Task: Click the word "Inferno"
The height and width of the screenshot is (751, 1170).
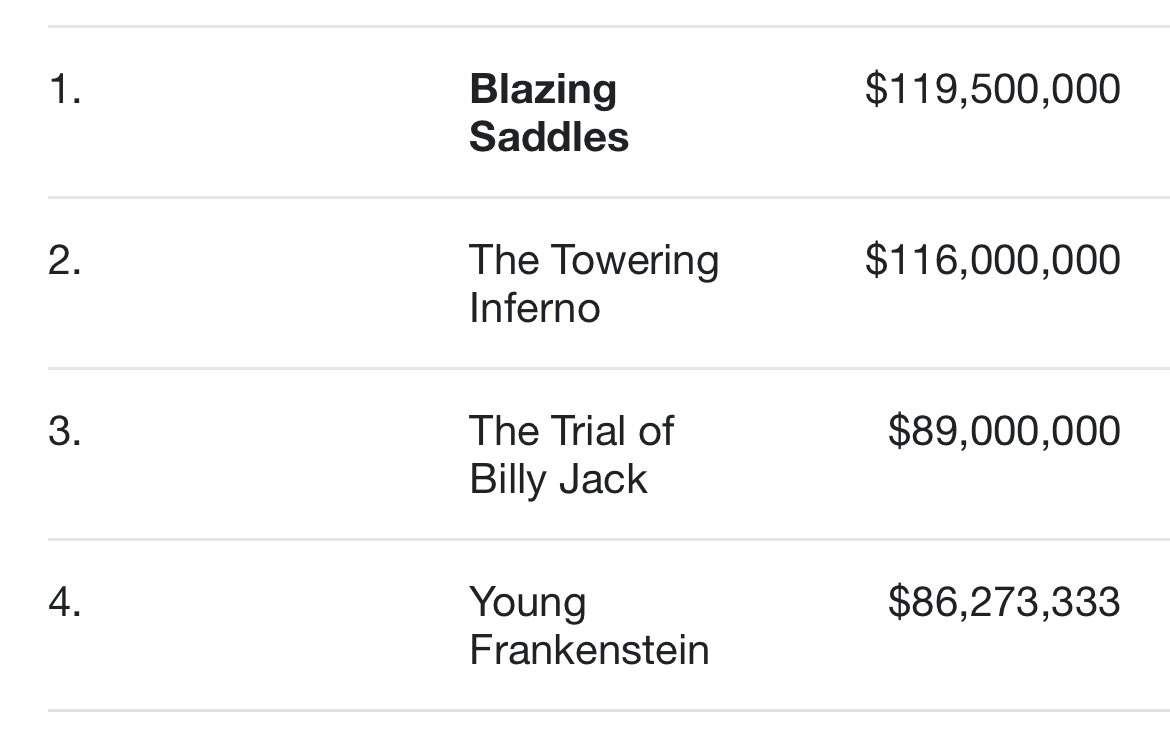Action: tap(534, 308)
